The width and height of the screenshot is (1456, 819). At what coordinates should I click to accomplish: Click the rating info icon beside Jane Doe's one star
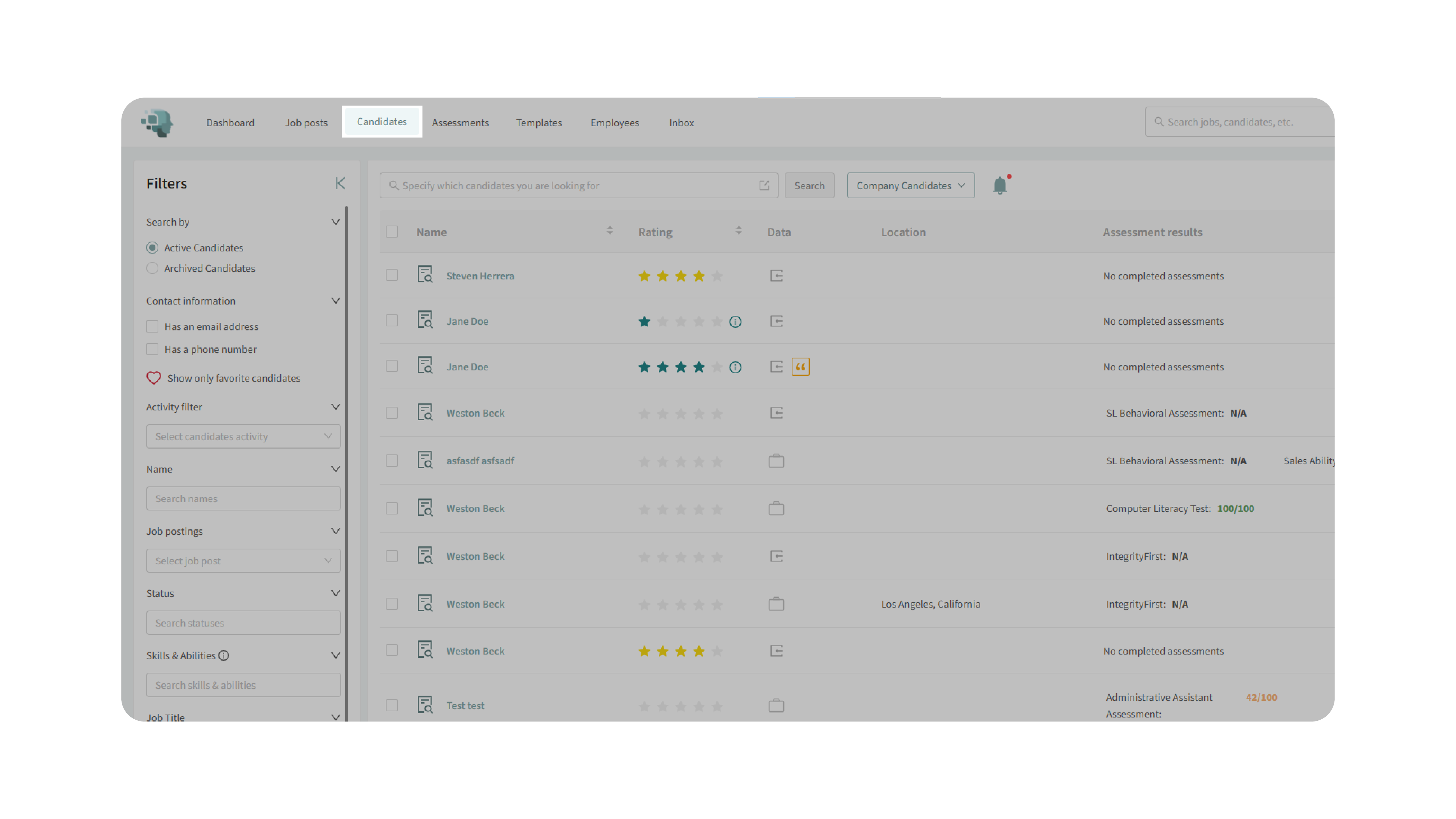[735, 321]
